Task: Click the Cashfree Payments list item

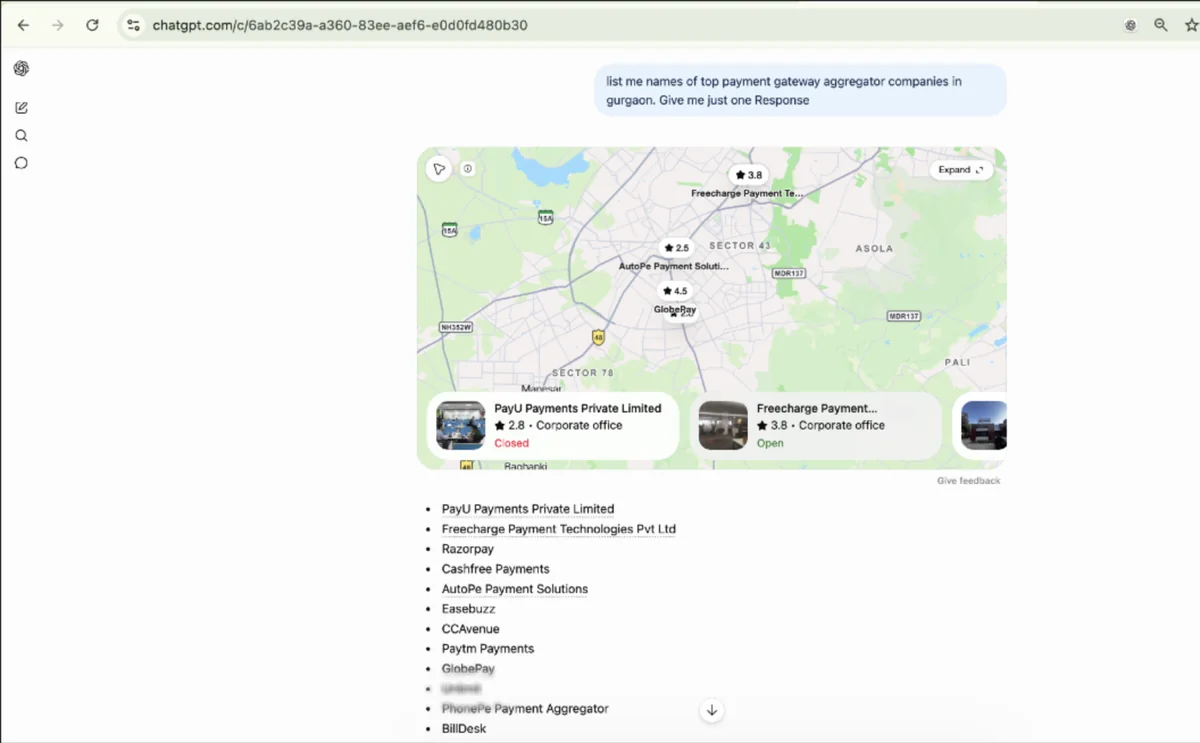Action: [x=496, y=569]
